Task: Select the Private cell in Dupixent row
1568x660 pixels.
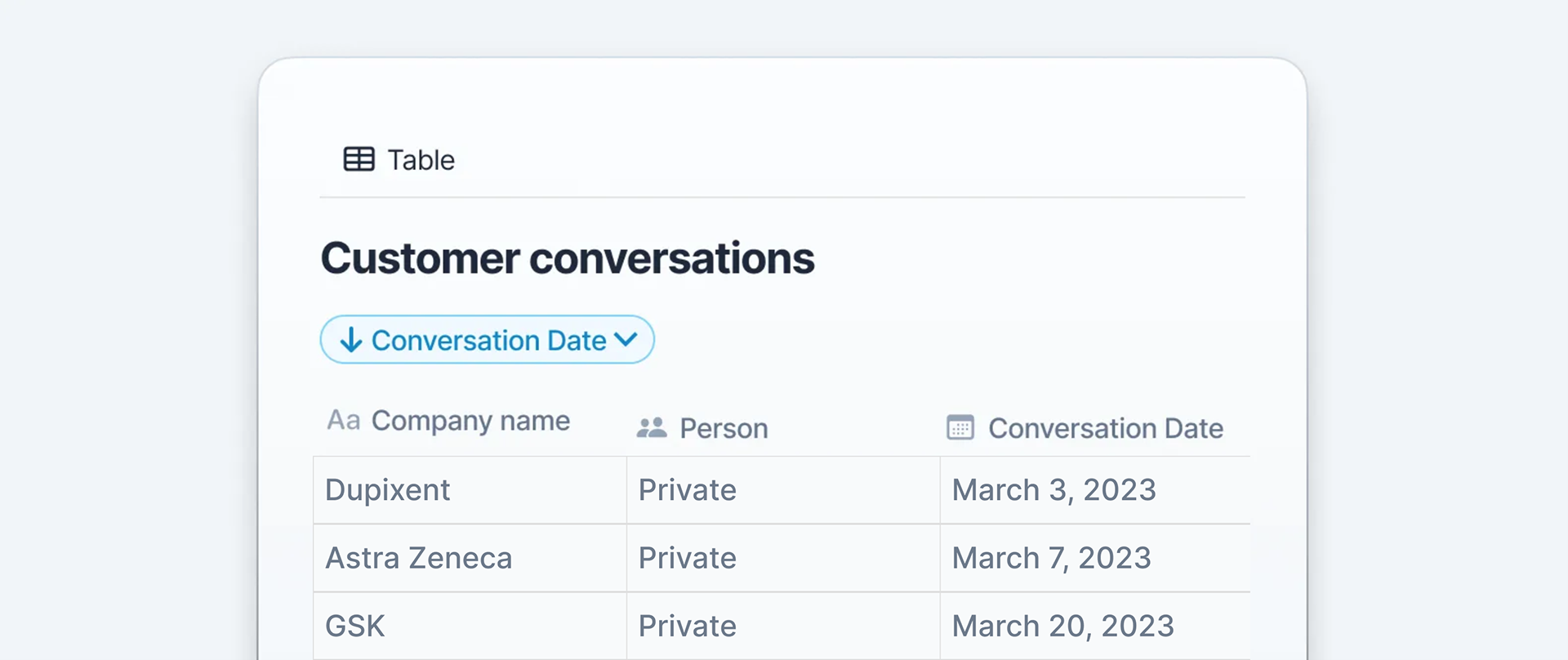Action: click(783, 490)
